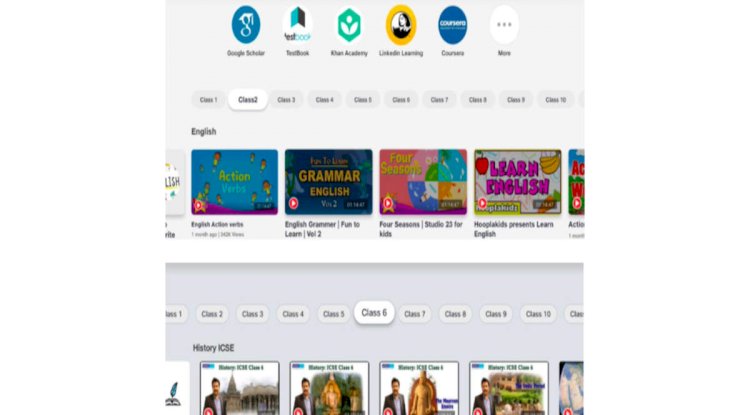
Task: Open the TestBook app icon
Action: click(297, 25)
